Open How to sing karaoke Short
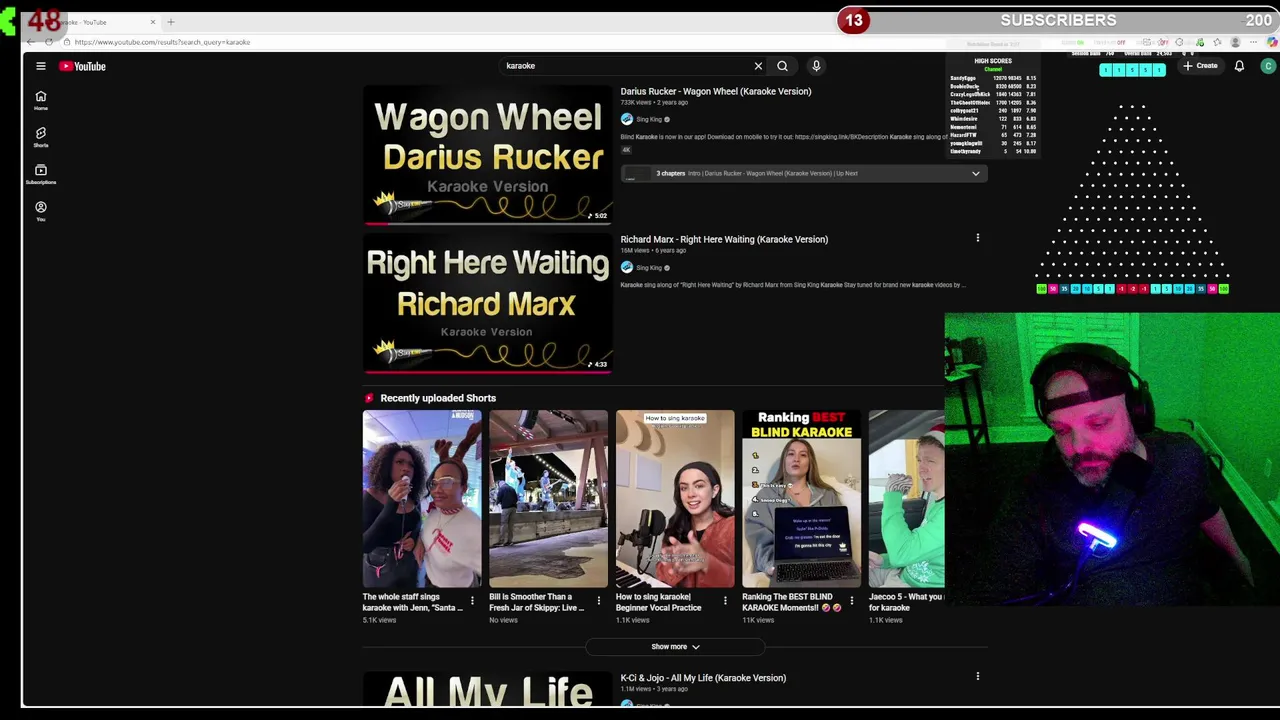The height and width of the screenshot is (720, 1280). pyautogui.click(x=675, y=498)
